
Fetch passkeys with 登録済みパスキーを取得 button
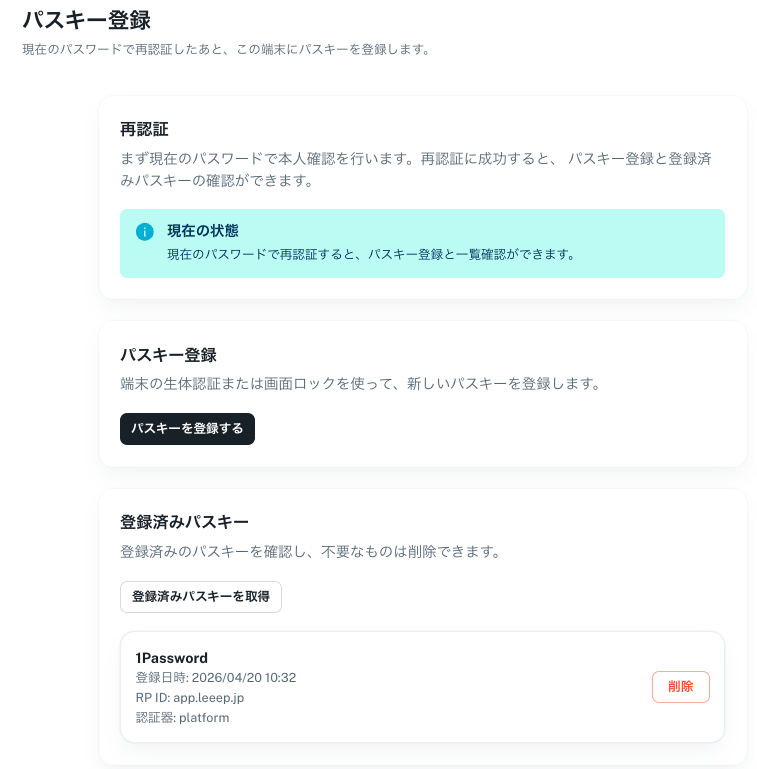point(201,596)
